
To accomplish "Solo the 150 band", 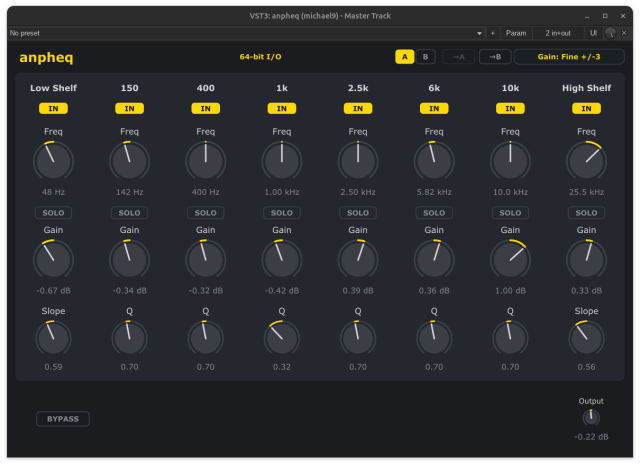I will tap(129, 213).
